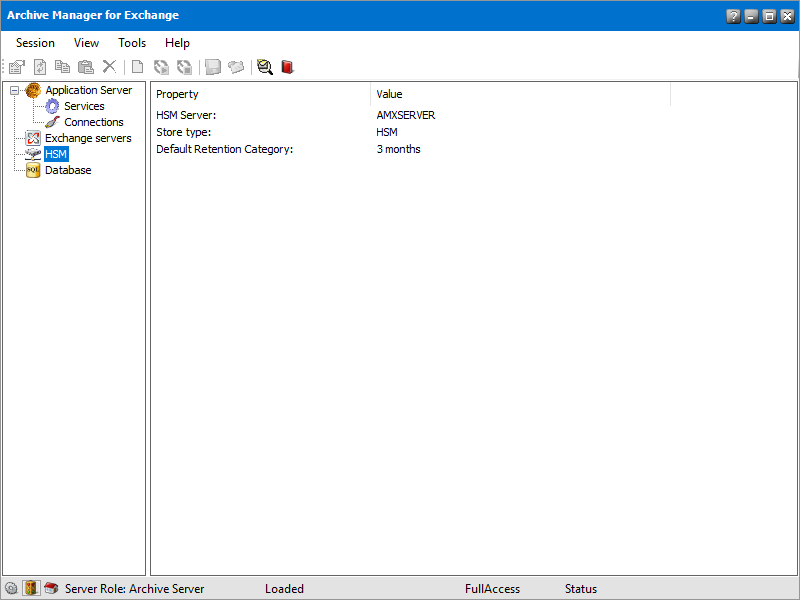This screenshot has width=800, height=600.
Task: Click the 'FullAccess' status bar text
Action: [x=492, y=589]
